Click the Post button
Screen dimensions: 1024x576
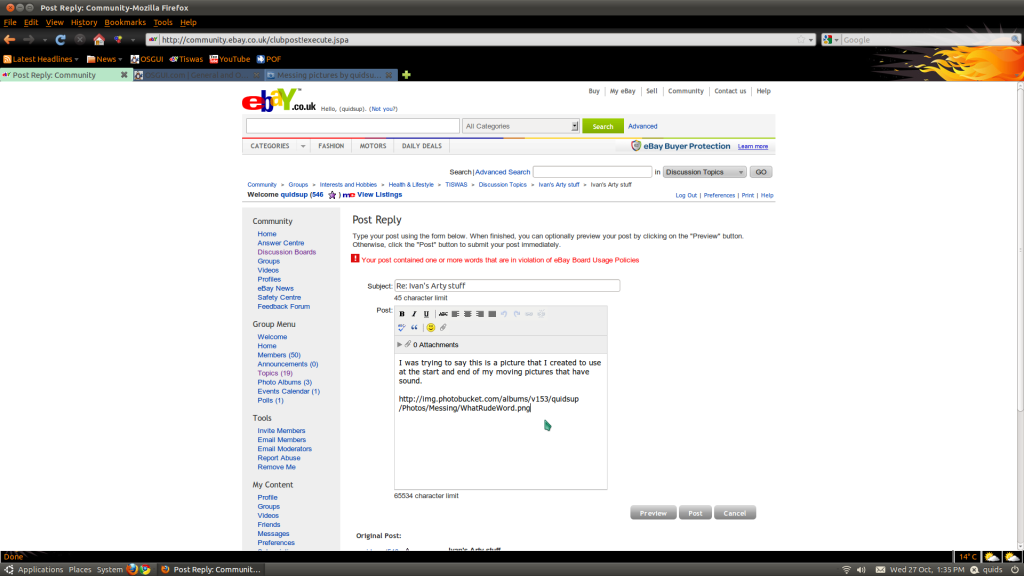(x=695, y=513)
